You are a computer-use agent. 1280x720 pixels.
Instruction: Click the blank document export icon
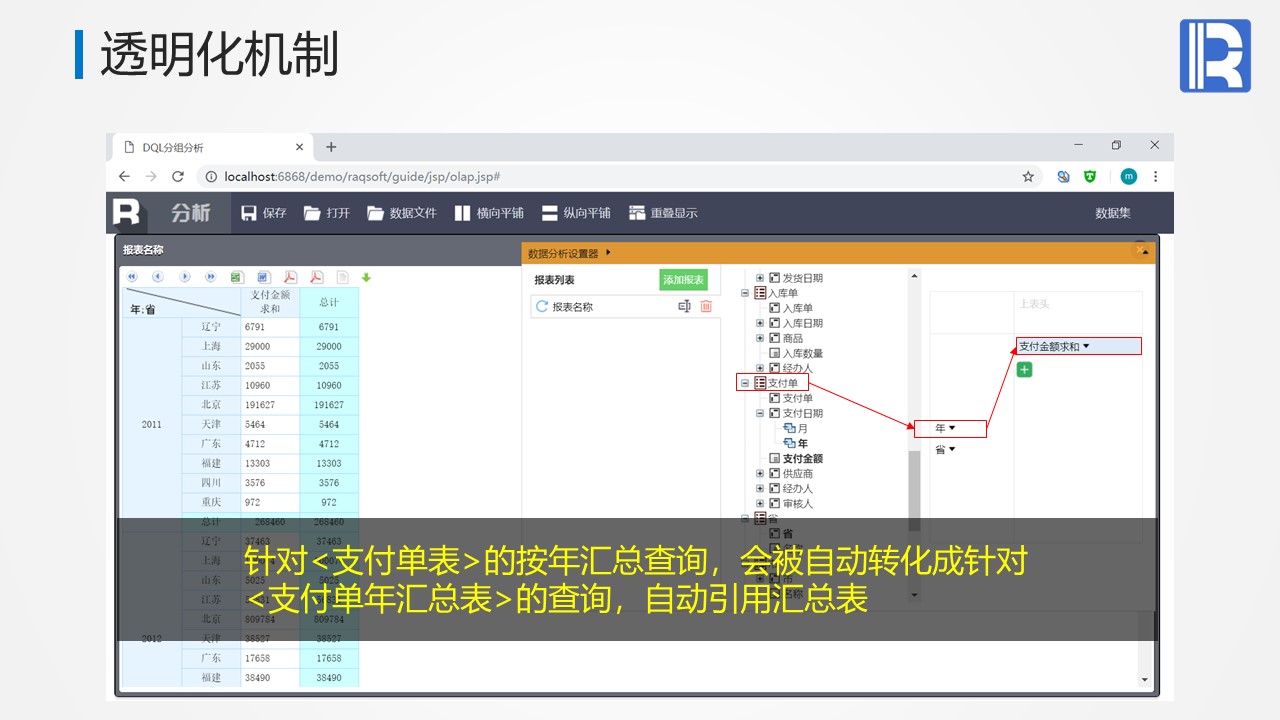point(342,277)
